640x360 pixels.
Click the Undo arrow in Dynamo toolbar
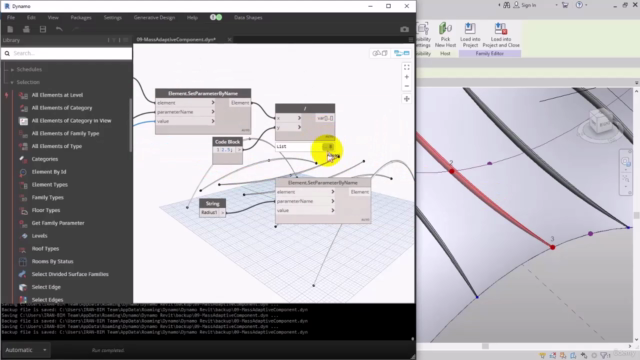pos(59,29)
